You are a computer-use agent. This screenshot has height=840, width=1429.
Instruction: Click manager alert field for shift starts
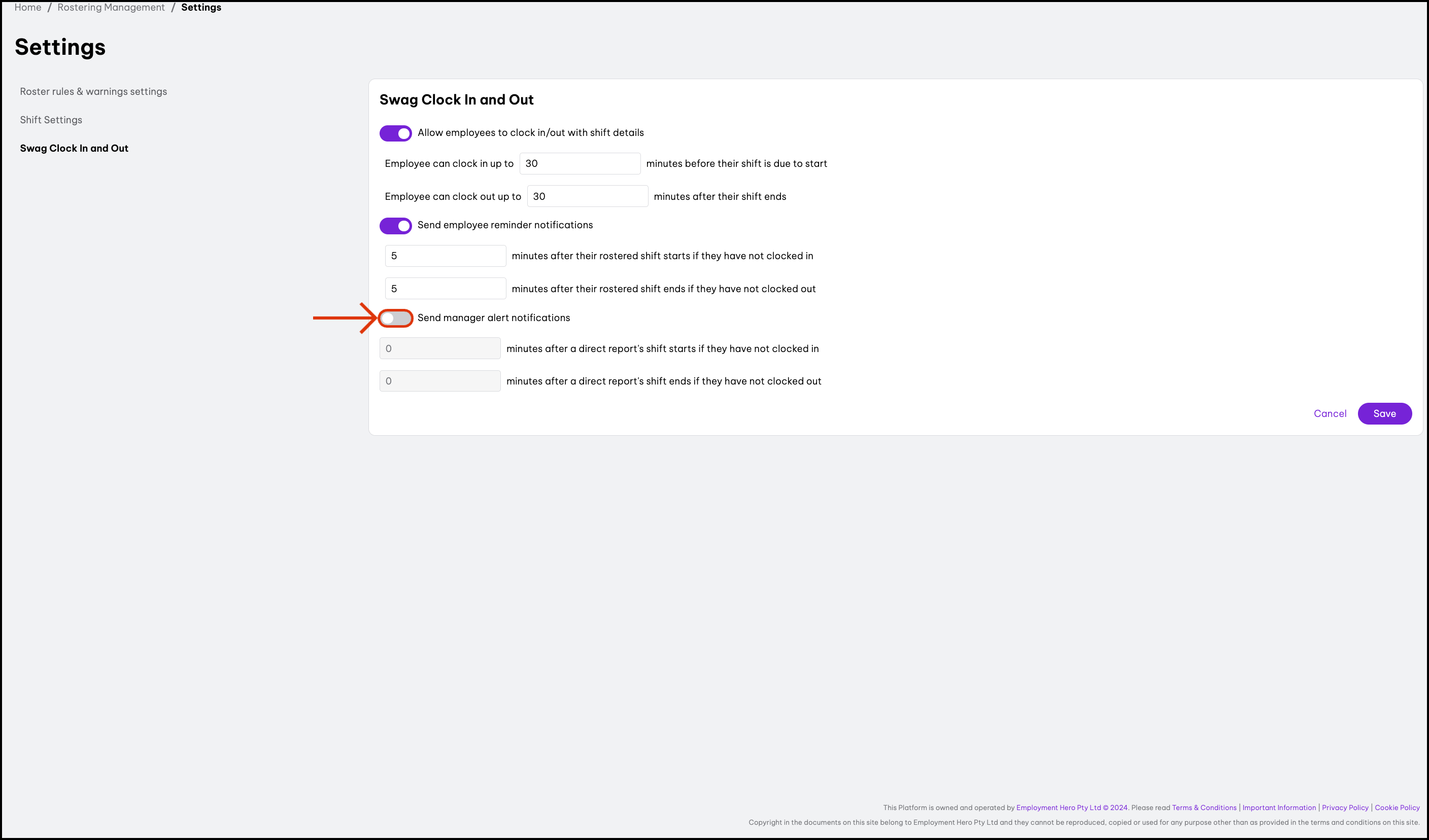pyautogui.click(x=440, y=348)
